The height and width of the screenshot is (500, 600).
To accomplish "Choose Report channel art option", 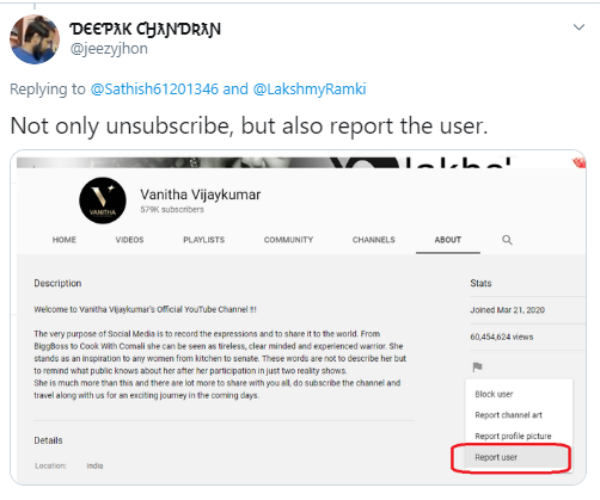I will pyautogui.click(x=509, y=415).
